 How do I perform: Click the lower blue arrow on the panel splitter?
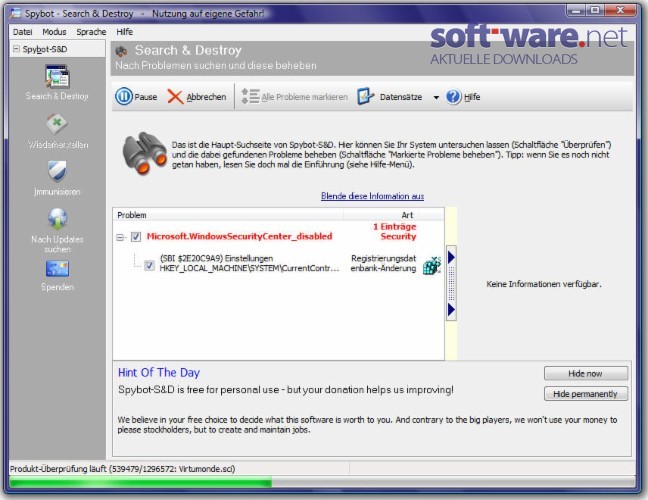[x=451, y=310]
